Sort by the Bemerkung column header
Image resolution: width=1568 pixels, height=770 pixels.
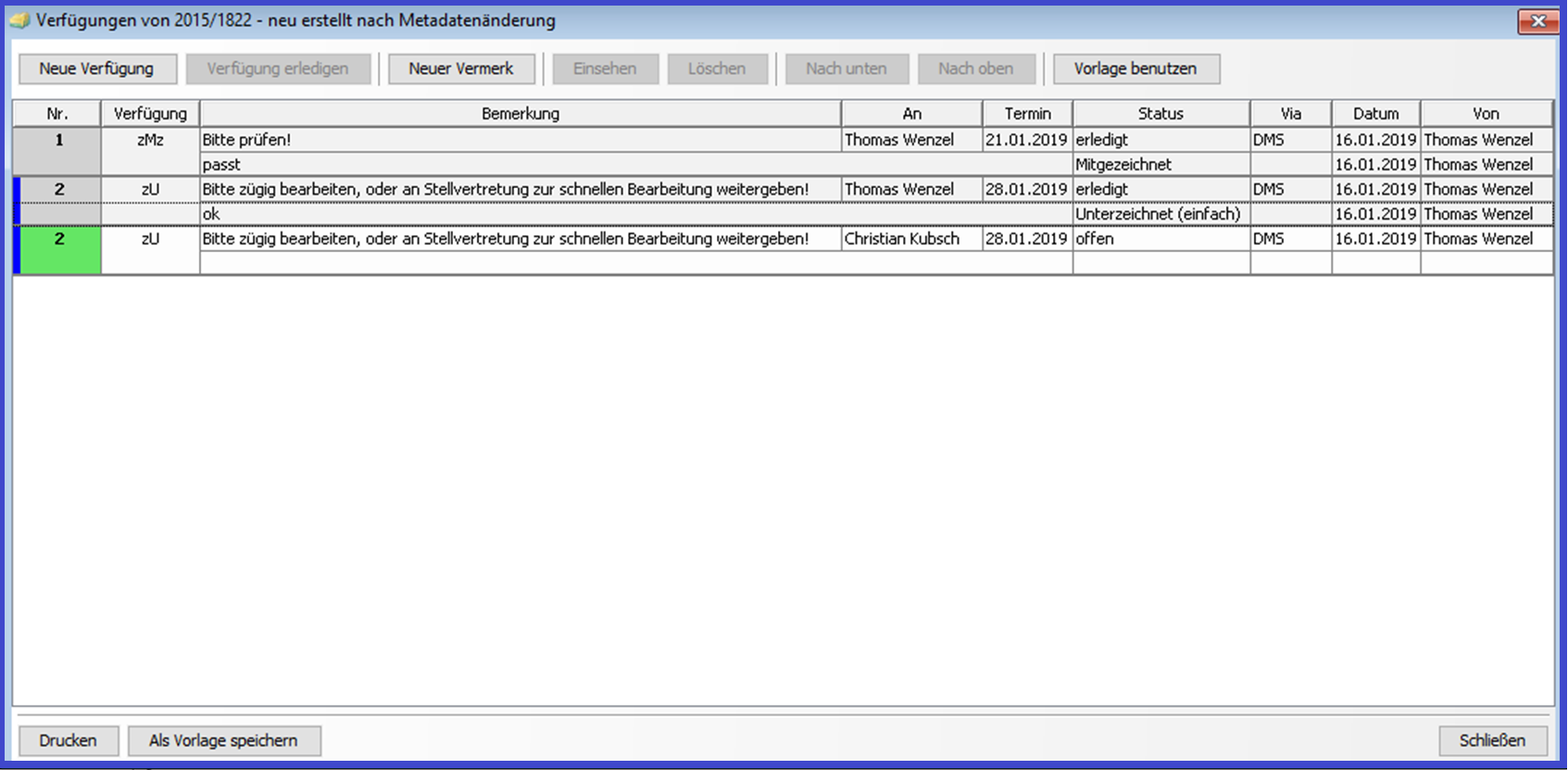[x=520, y=113]
